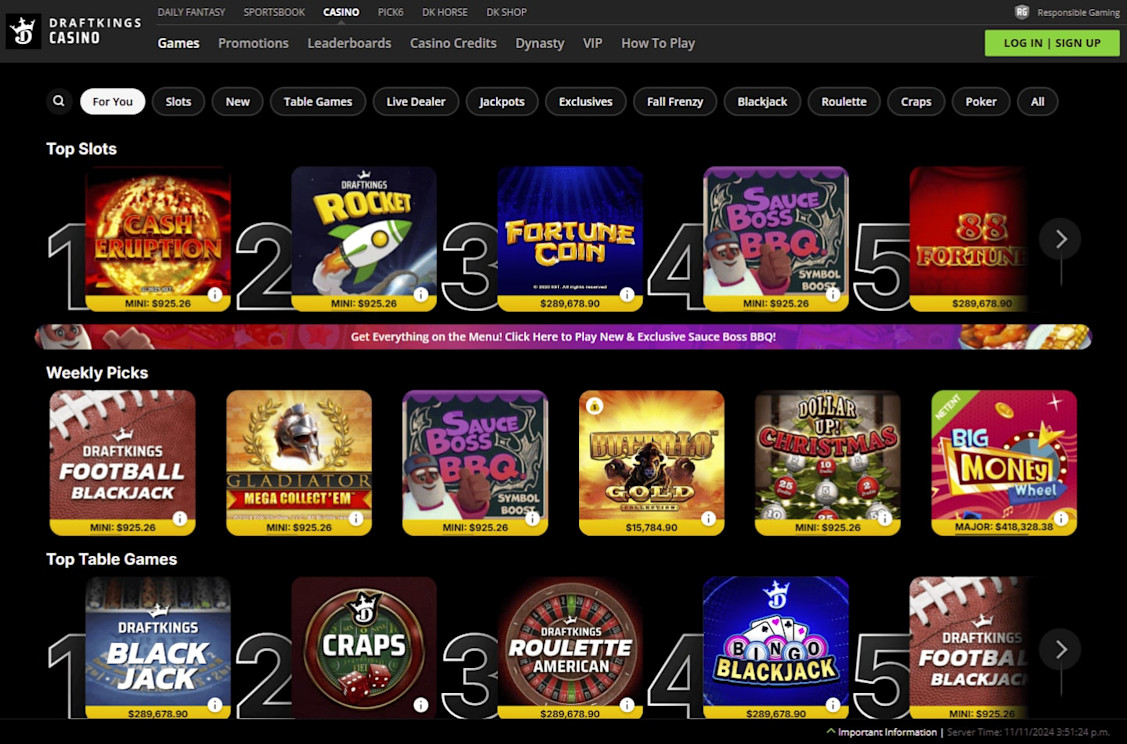Click the Log In | Sign Up button

point(1052,43)
